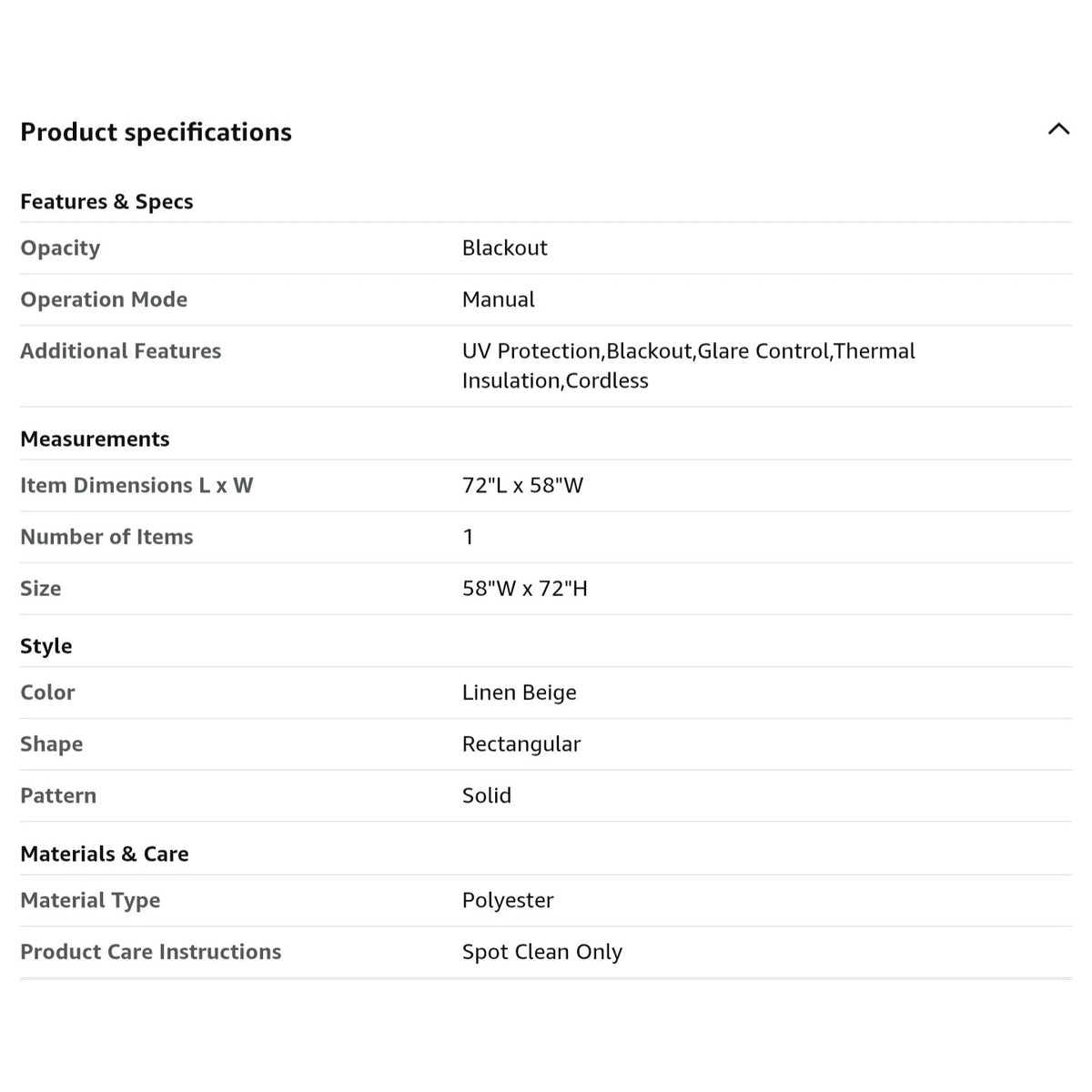This screenshot has width=1092, height=1092.
Task: Click the Additional Features label
Action: click(120, 351)
